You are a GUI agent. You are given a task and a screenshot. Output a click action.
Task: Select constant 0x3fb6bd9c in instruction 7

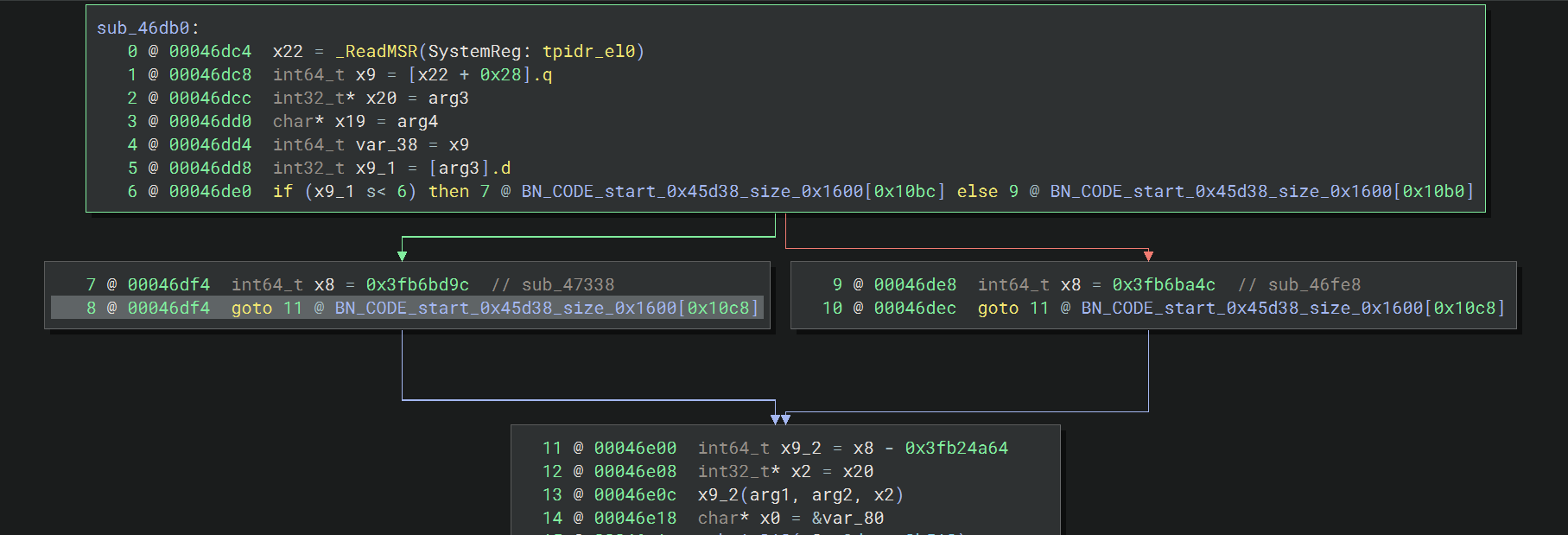point(417,284)
